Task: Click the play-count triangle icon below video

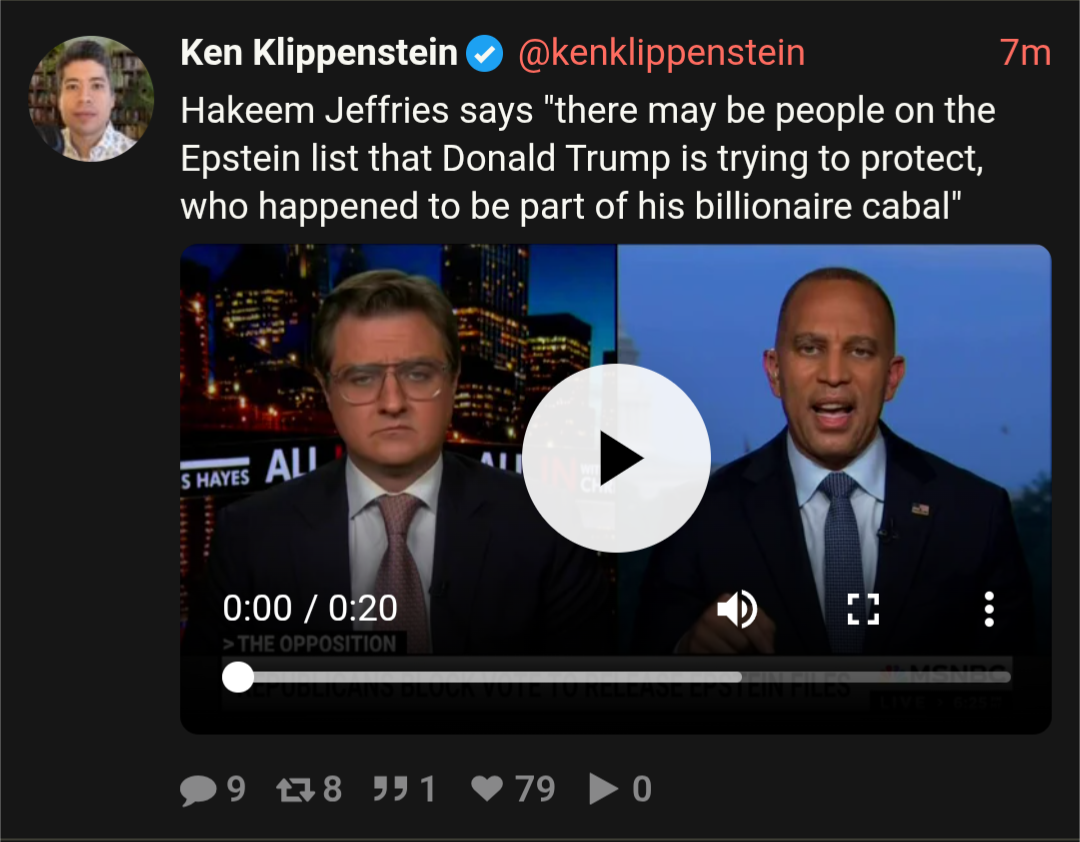Action: pos(603,789)
